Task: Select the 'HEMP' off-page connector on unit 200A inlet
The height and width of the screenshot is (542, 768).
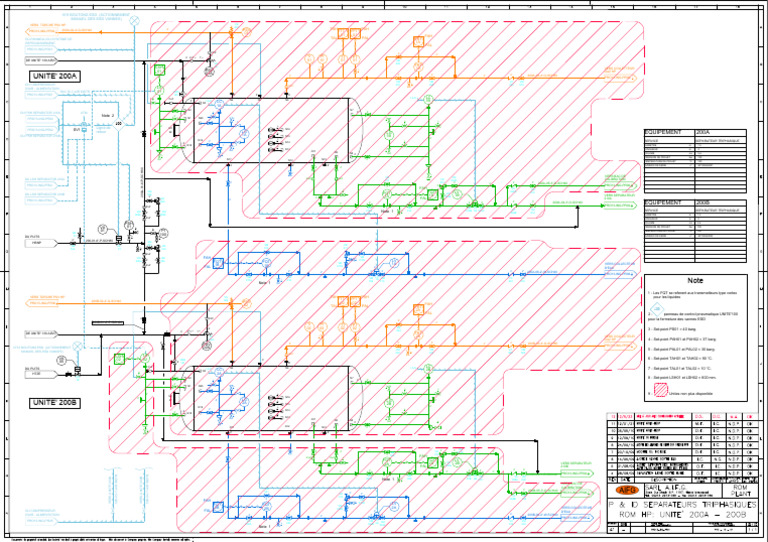Action: click(41, 242)
